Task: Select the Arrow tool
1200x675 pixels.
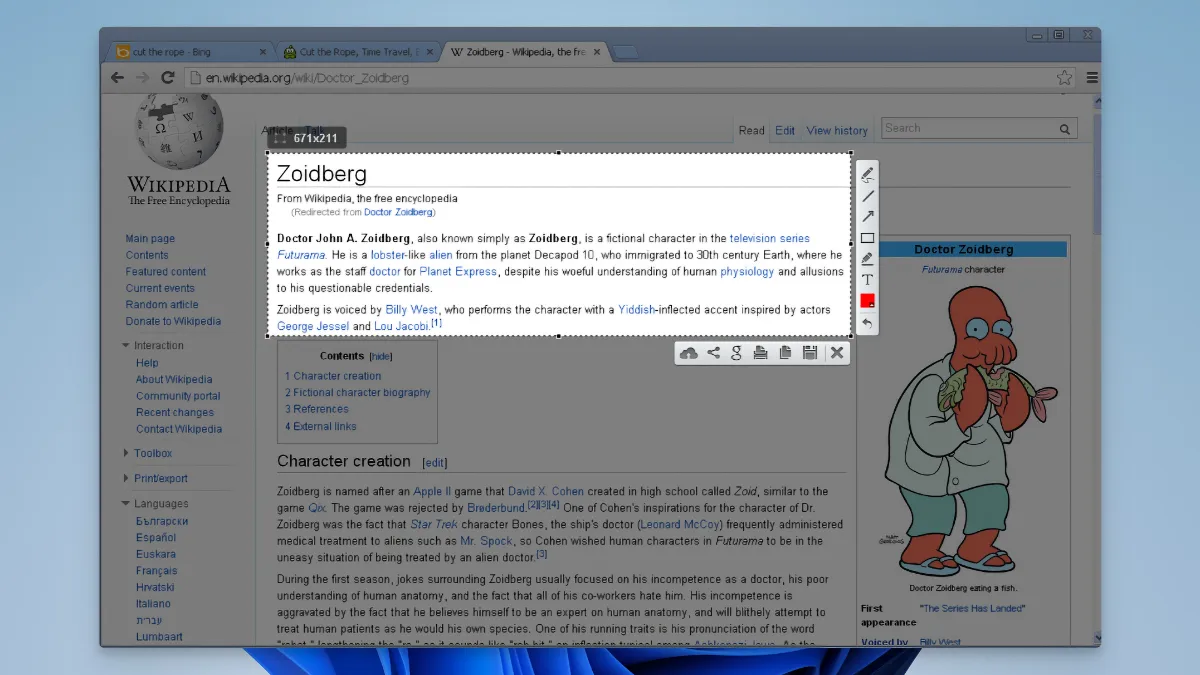Action: click(x=867, y=217)
